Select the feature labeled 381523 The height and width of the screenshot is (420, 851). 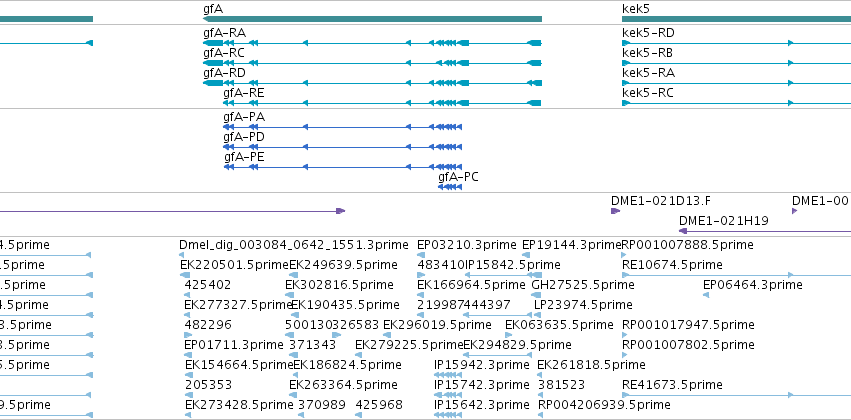tap(561, 385)
